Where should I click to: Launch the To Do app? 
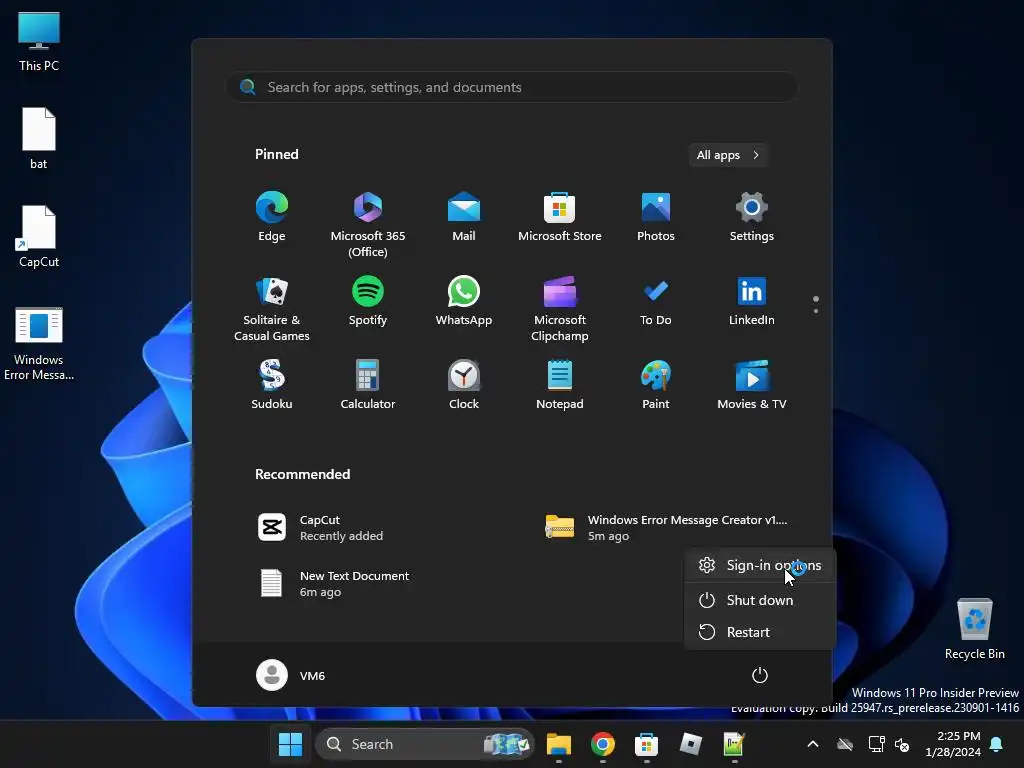coord(656,302)
